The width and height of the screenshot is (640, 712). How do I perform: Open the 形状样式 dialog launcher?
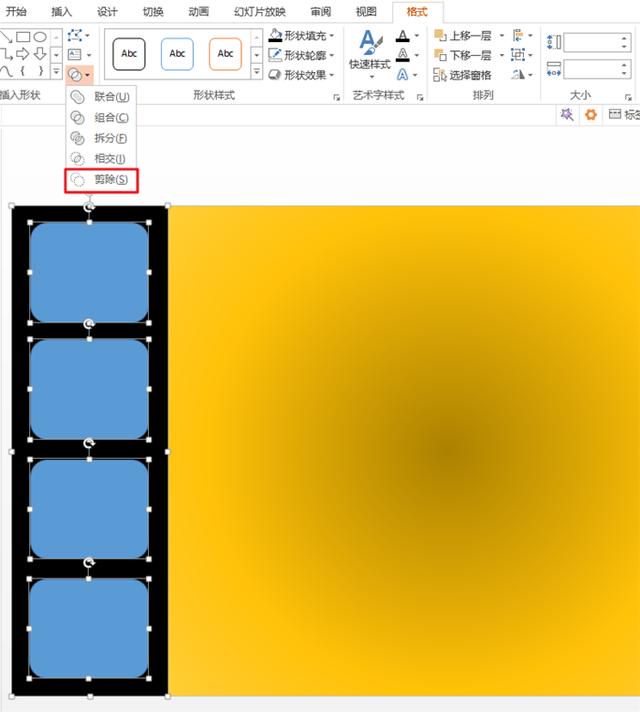pos(337,97)
